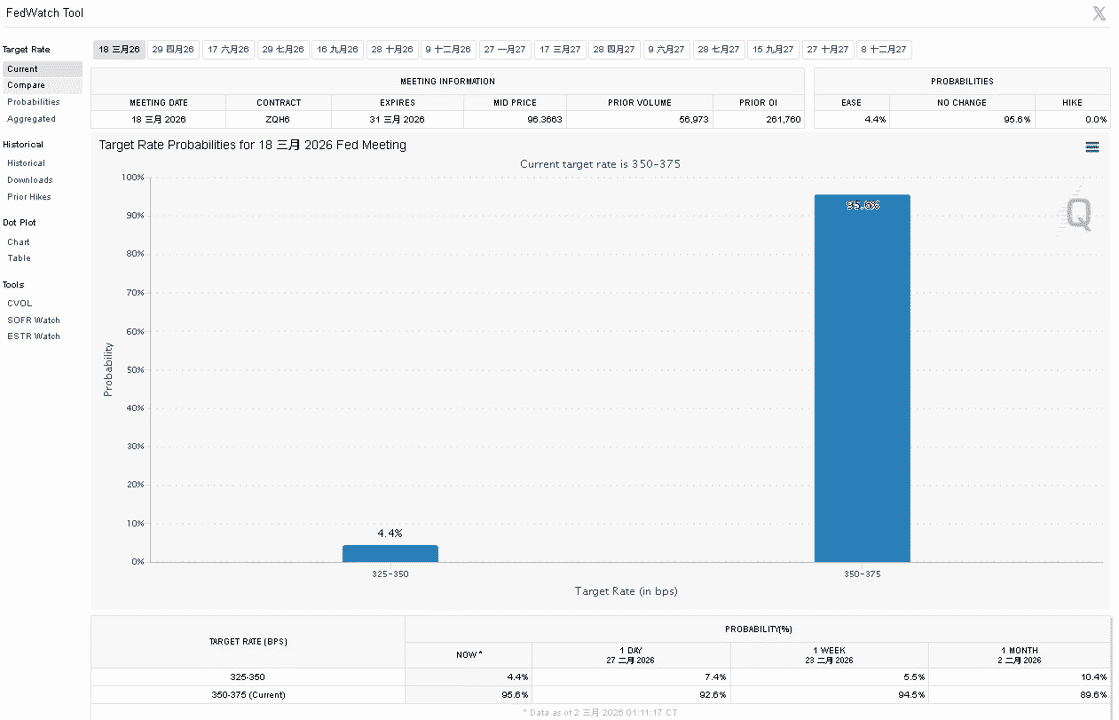Switch to the 17 六月26 meeting tab

[x=228, y=49]
